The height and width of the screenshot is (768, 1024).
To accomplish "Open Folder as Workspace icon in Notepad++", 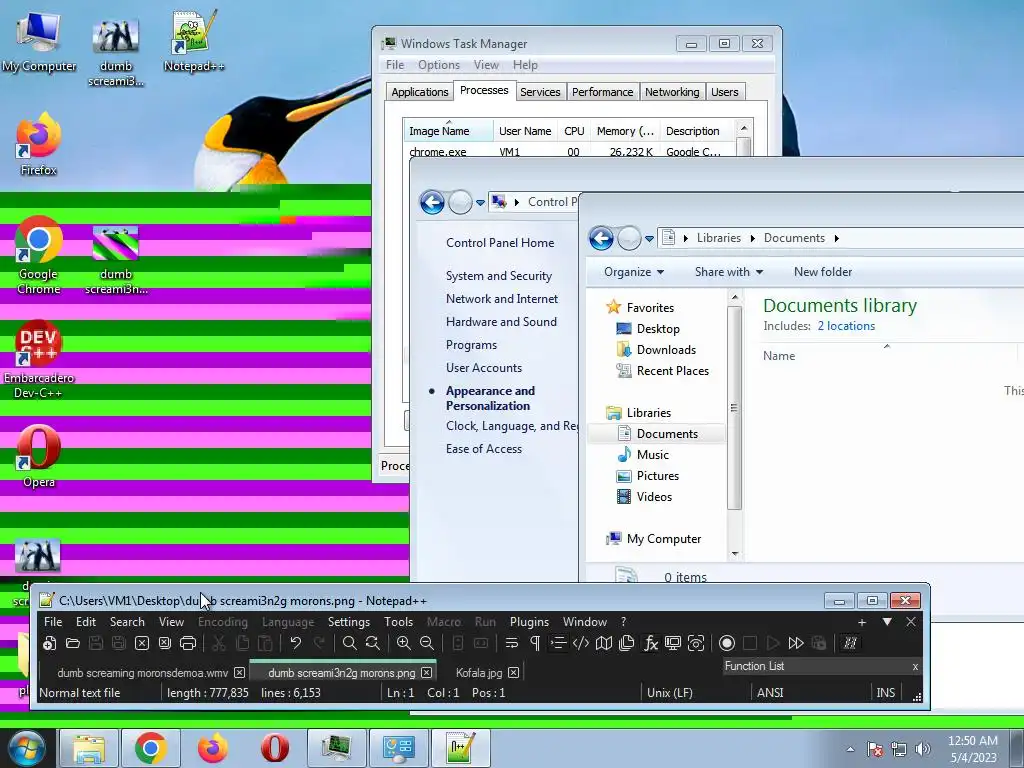I will click(x=673, y=643).
